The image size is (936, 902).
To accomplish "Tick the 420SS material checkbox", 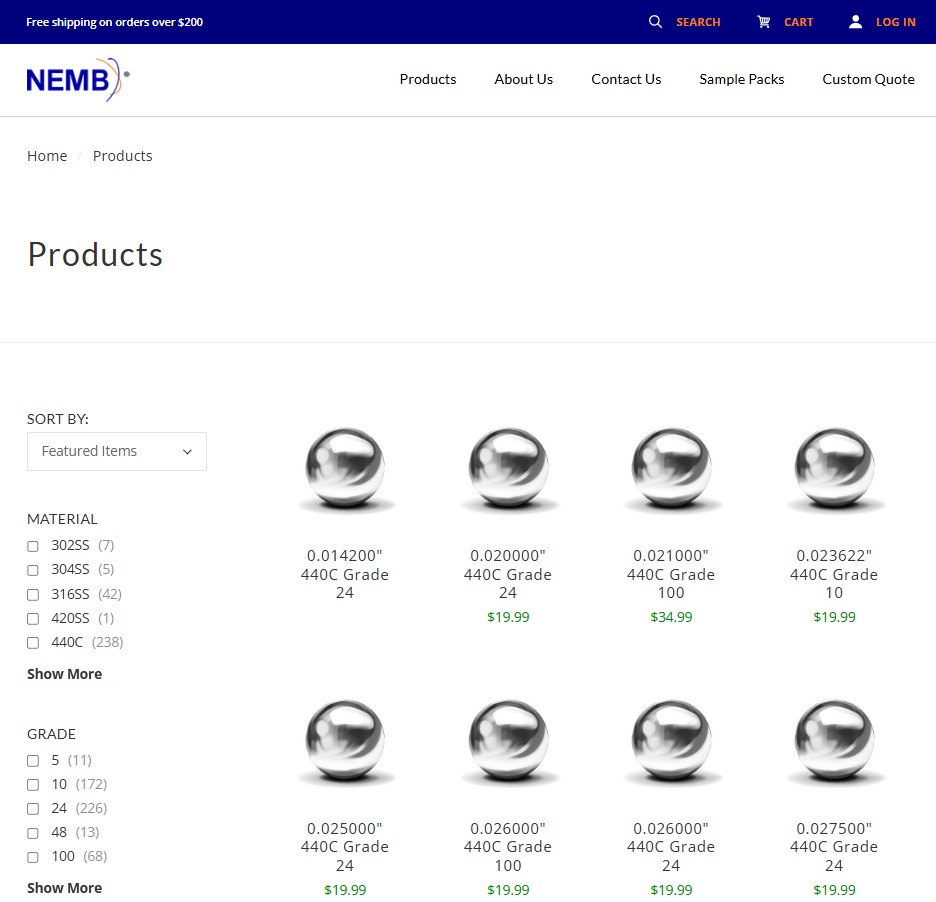I will pos(33,618).
